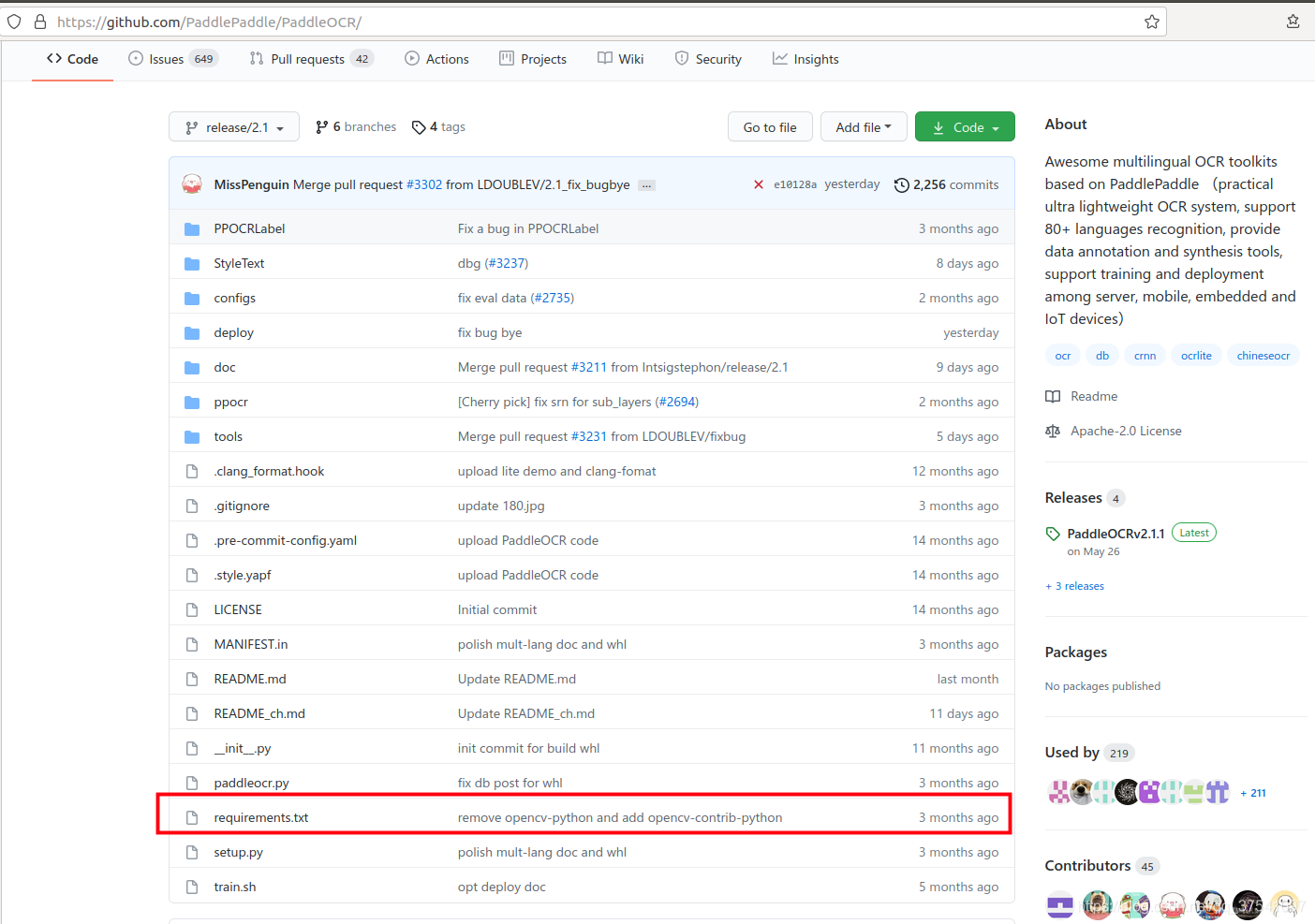Screen dimensions: 1315x924
Task: Click the address bar URL field
Action: (583, 22)
